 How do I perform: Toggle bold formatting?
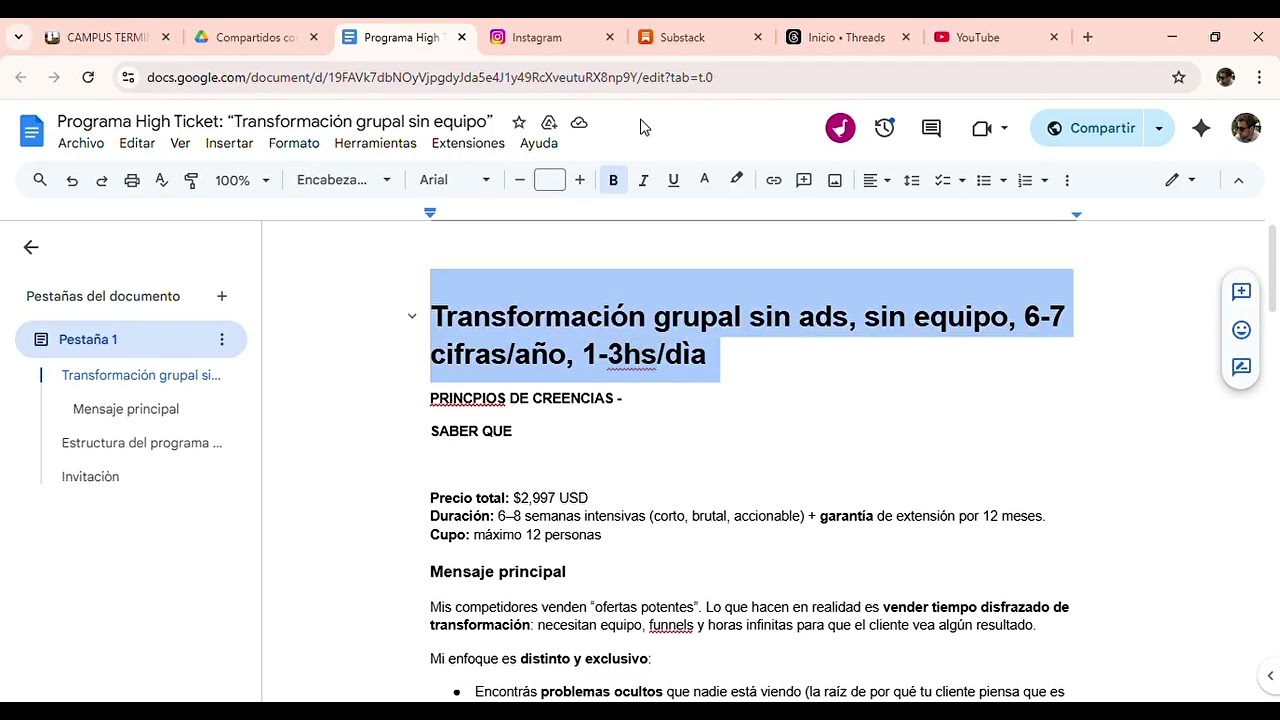click(x=613, y=180)
